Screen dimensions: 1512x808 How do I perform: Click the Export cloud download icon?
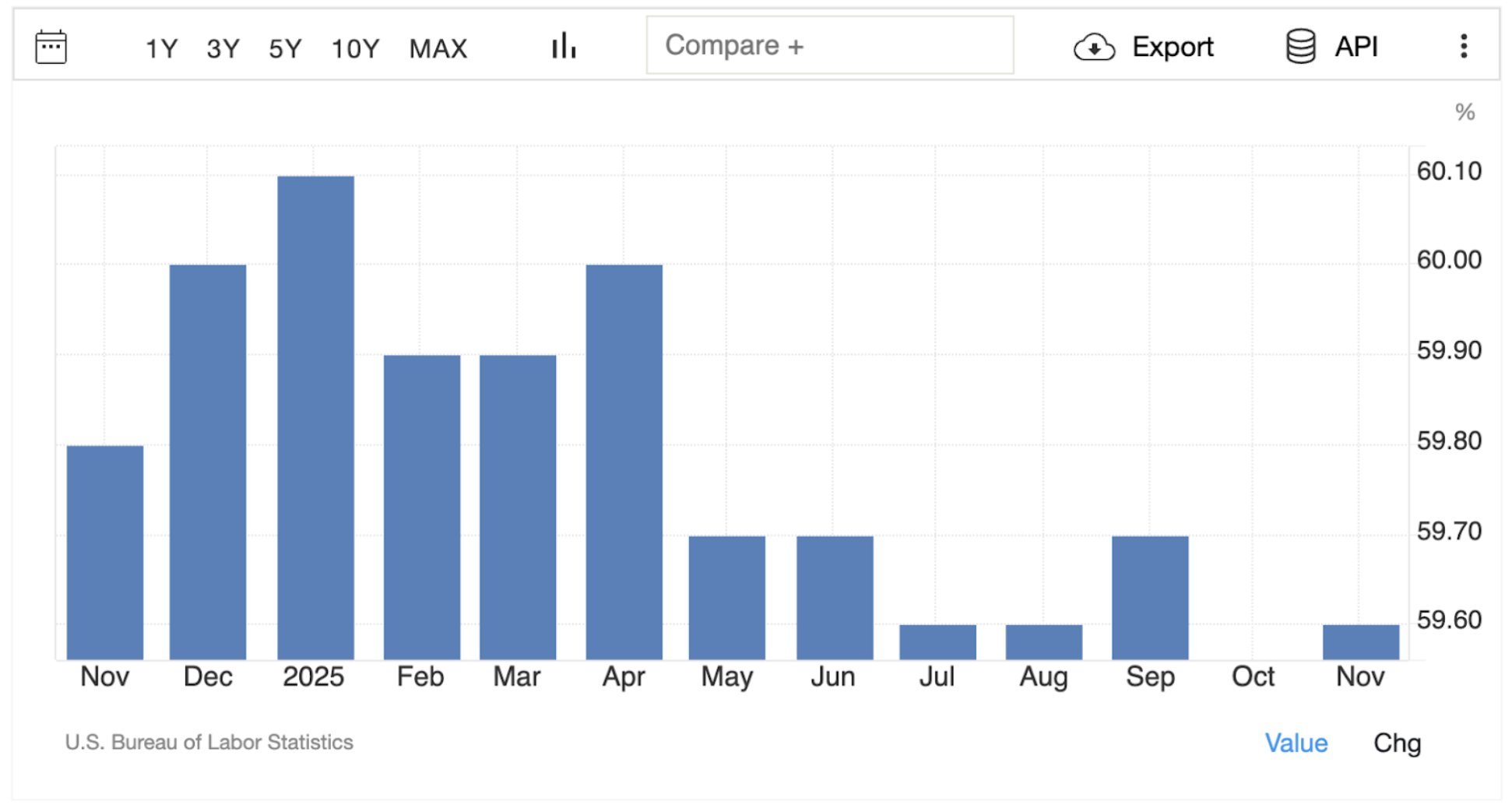tap(1094, 47)
